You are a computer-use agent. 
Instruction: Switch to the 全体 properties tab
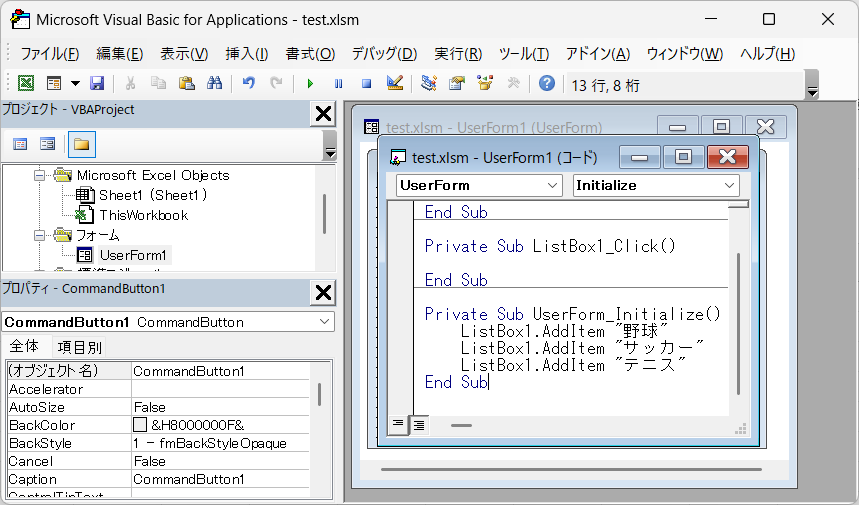(24, 346)
